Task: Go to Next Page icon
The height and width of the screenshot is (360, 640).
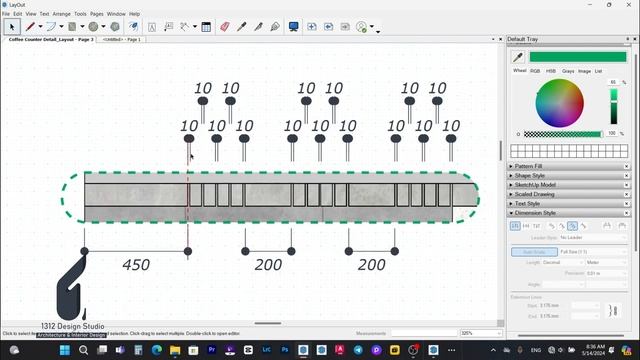Action: pos(345,27)
